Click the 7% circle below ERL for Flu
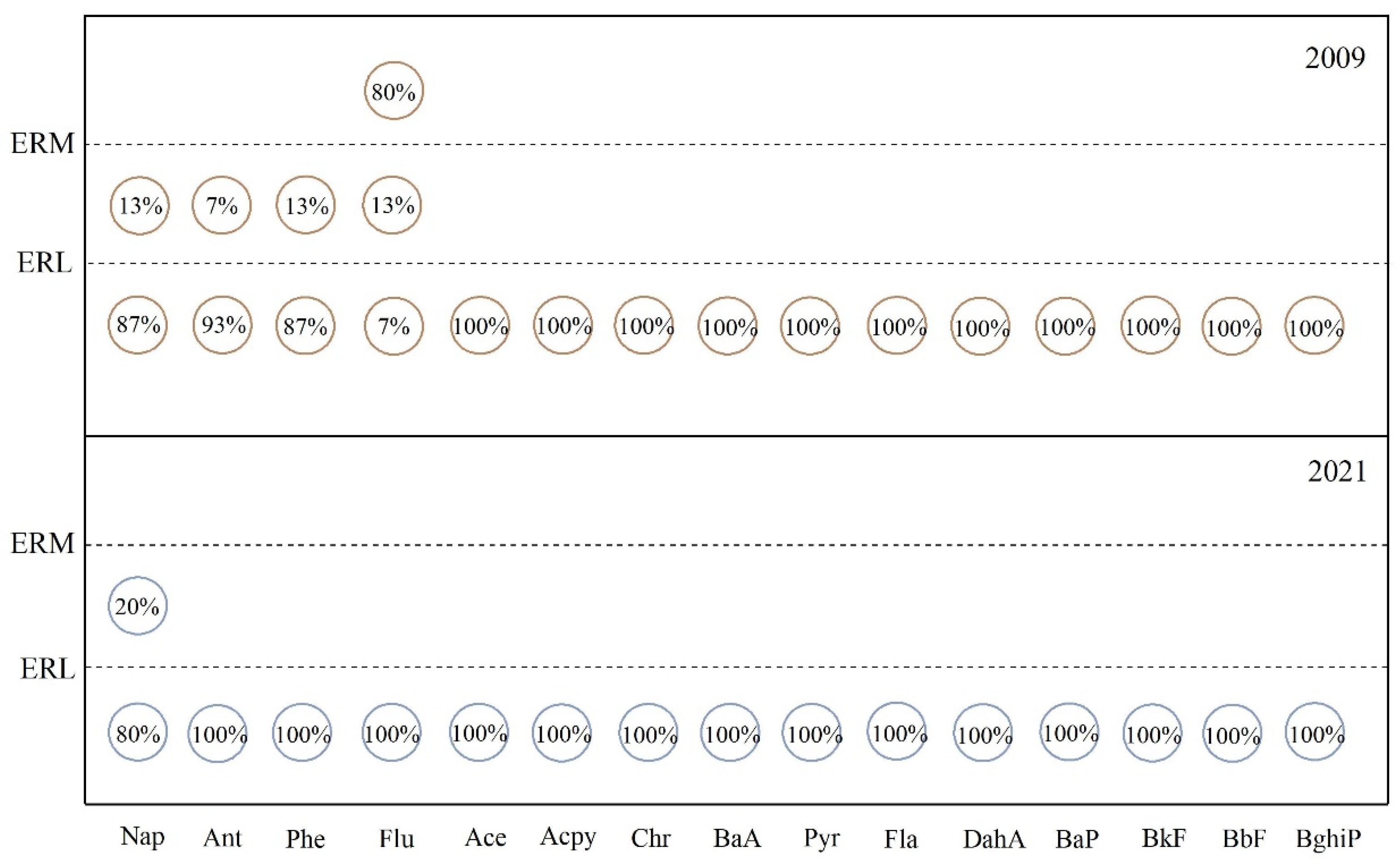The width and height of the screenshot is (1400, 862). click(393, 326)
